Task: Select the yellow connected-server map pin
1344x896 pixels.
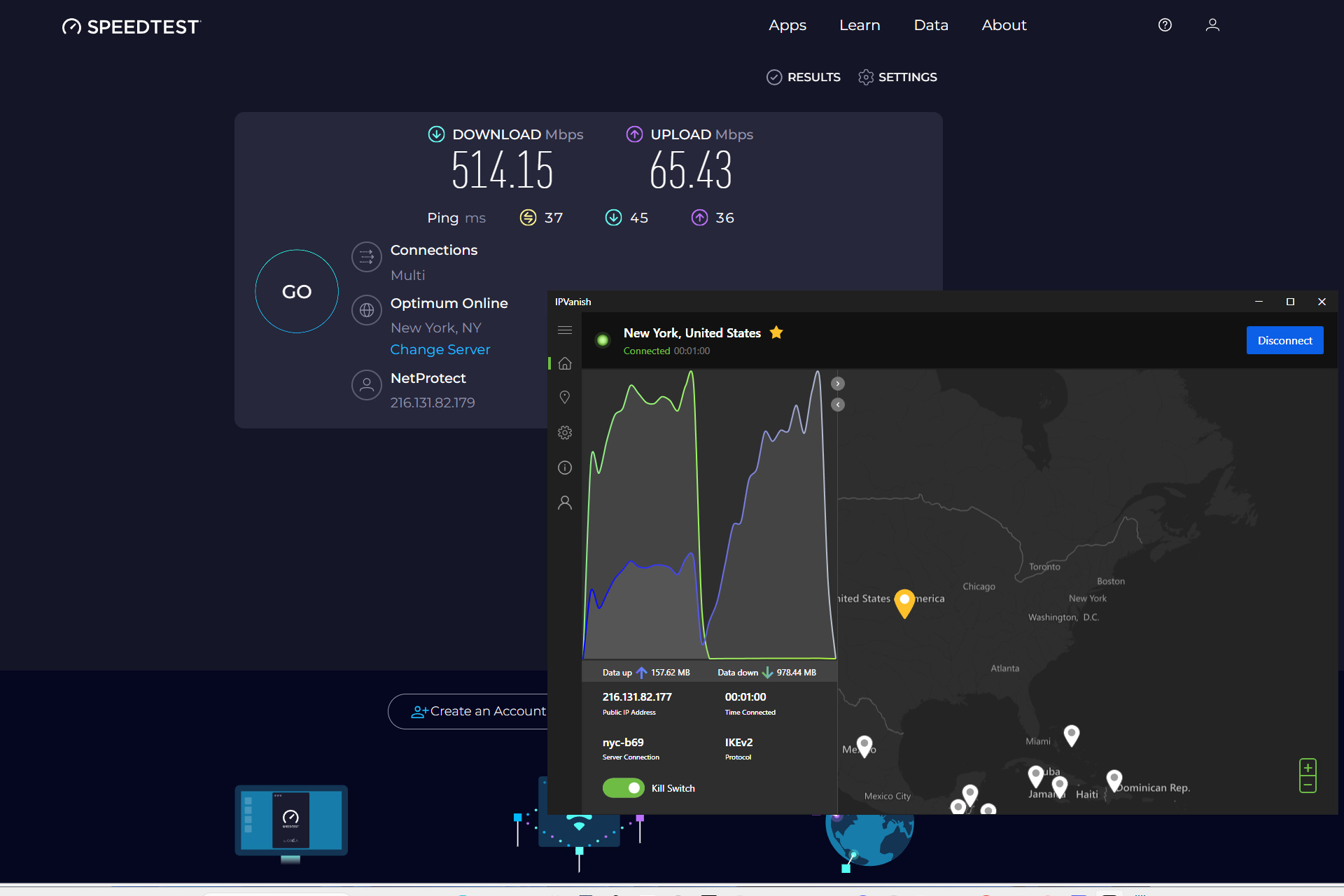Action: tap(904, 603)
